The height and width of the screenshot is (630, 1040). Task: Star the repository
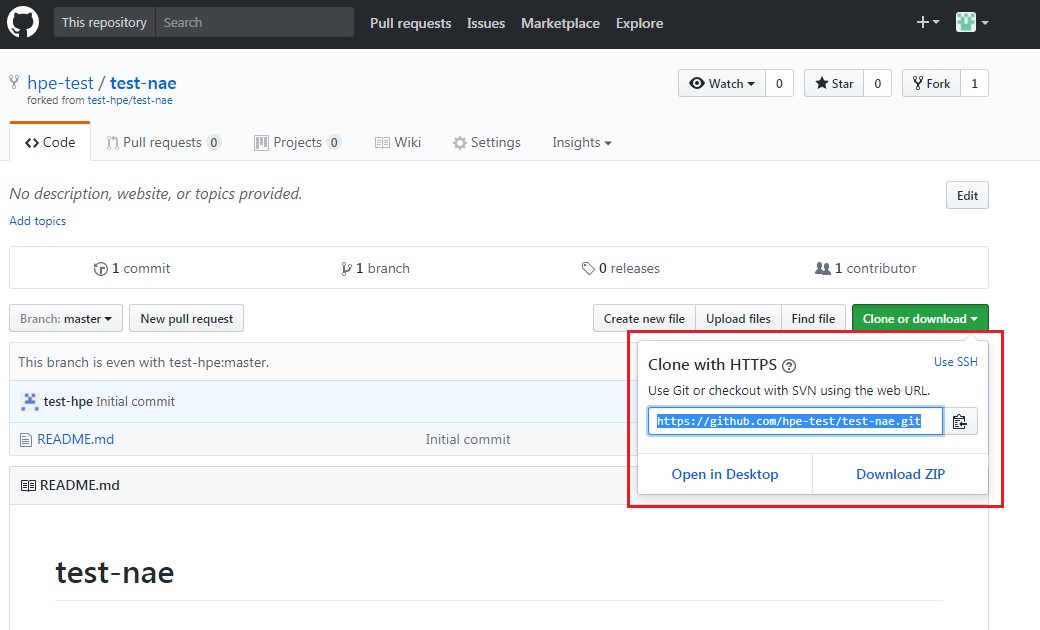[x=834, y=84]
